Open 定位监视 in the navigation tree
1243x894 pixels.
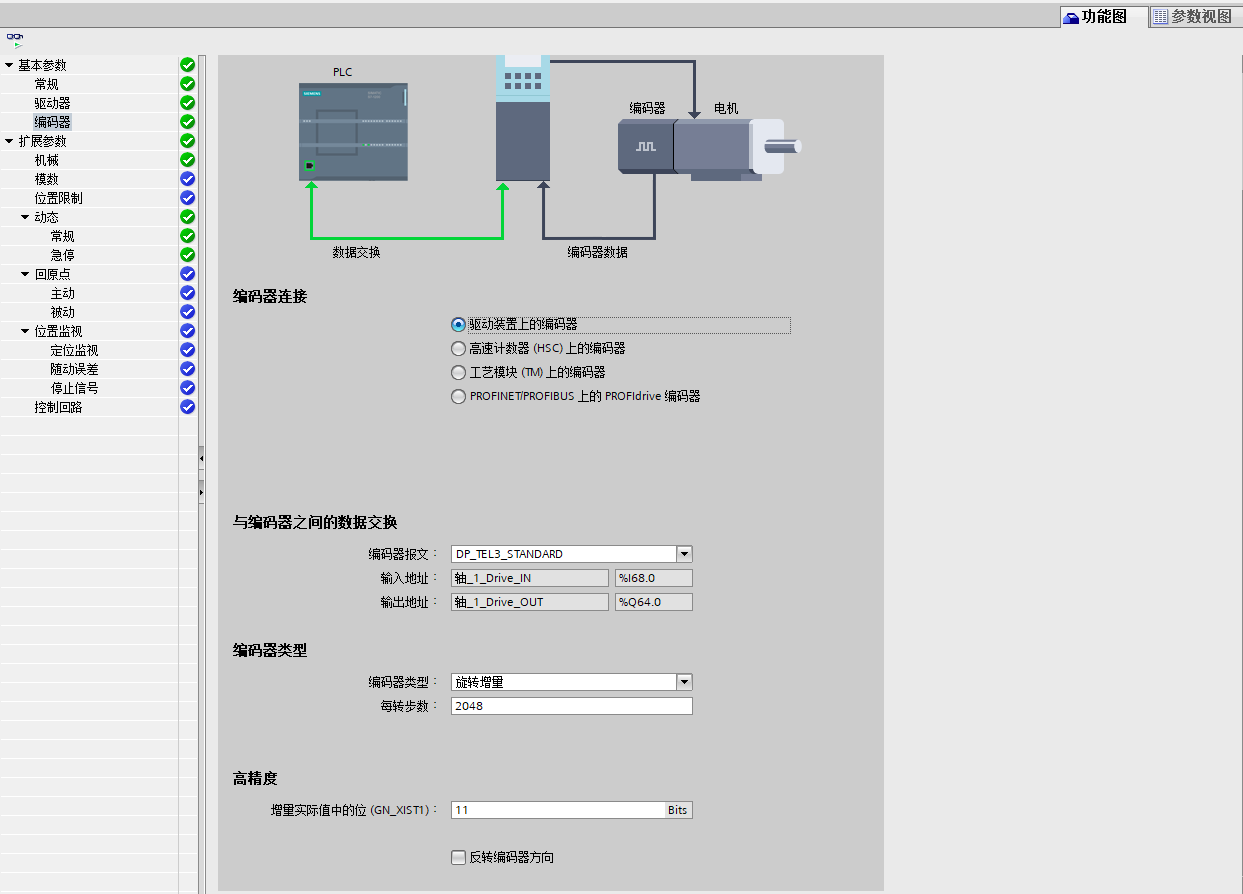point(75,350)
